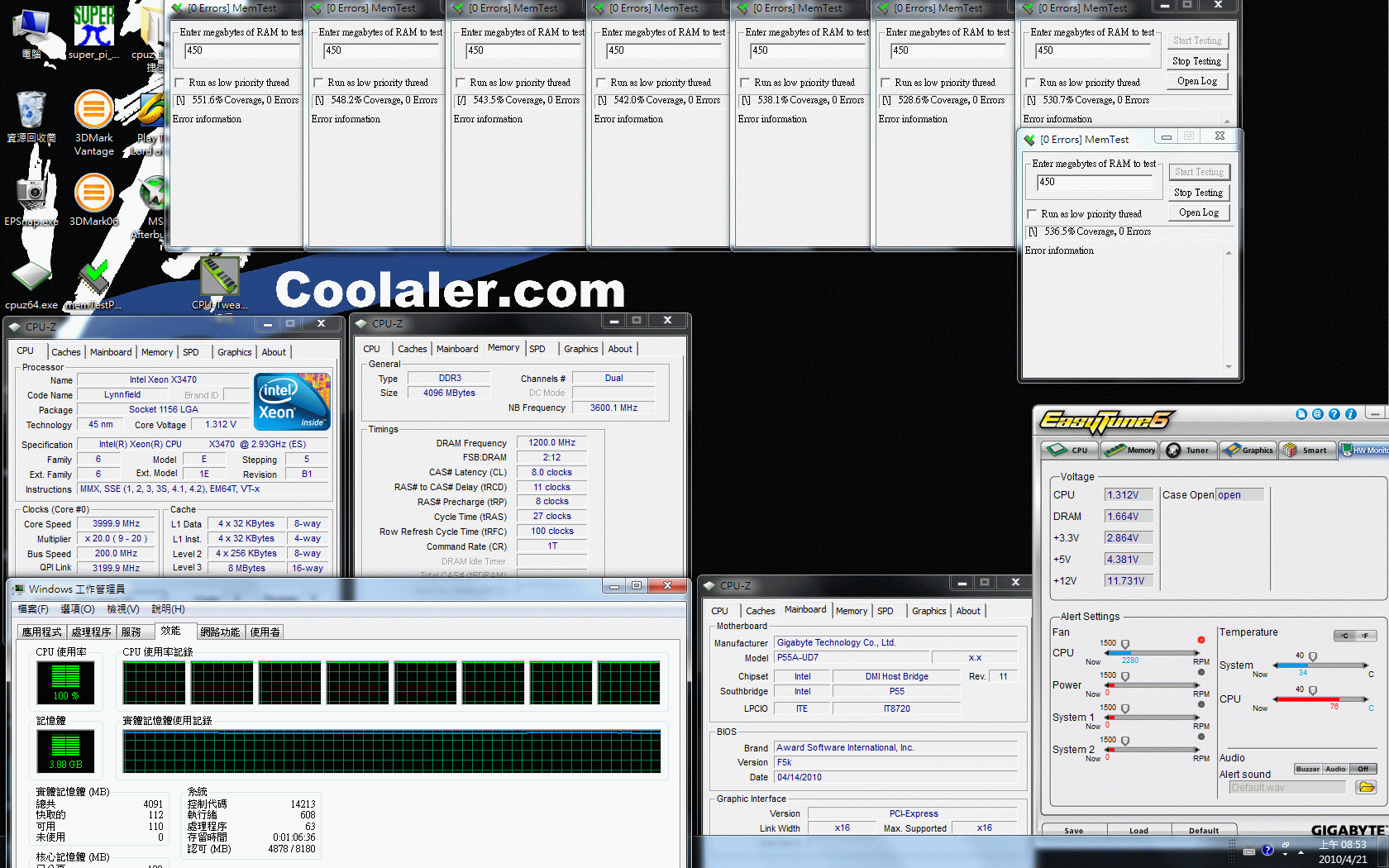Switch temperature unit to °F in EasyTune6
This screenshot has width=1389, height=868.
(1366, 636)
